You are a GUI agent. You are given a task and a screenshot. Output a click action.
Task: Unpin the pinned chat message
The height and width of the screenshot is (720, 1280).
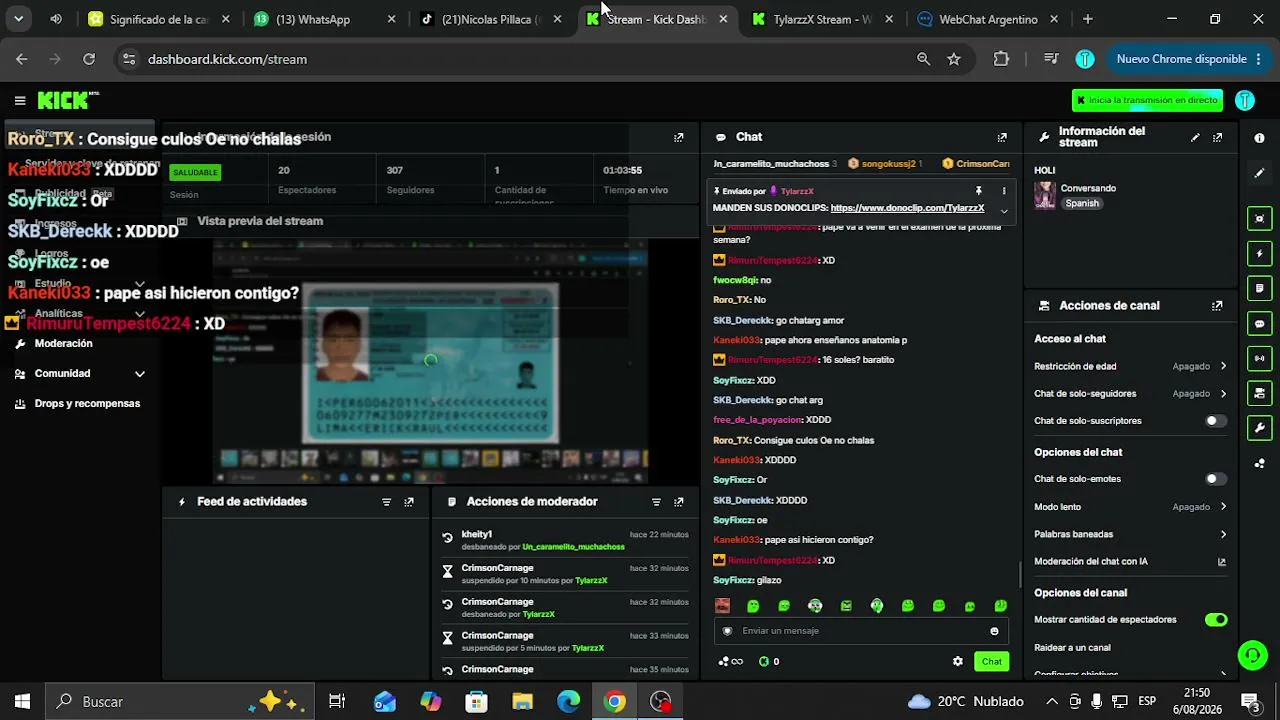979,191
